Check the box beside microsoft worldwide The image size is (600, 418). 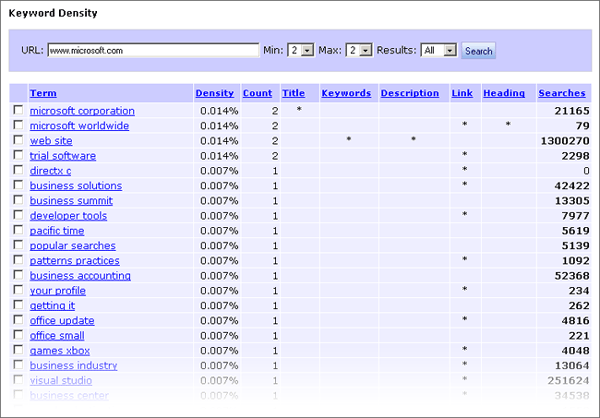(18, 125)
